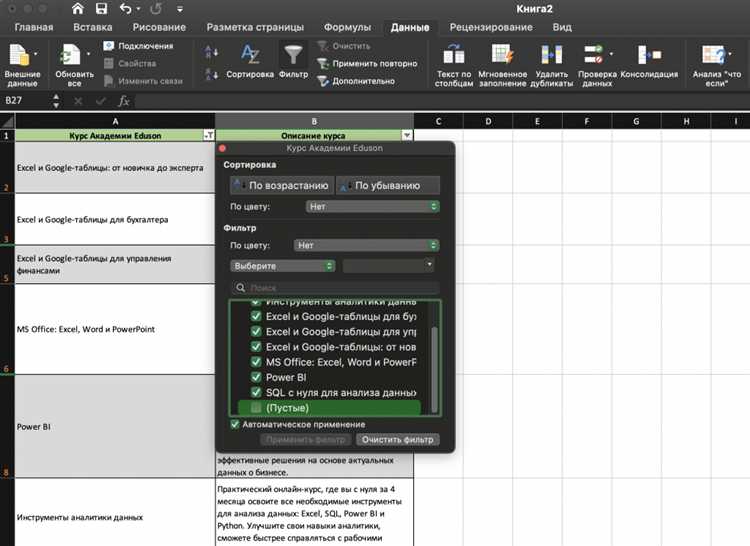Open the Консолидация tool

[649, 55]
